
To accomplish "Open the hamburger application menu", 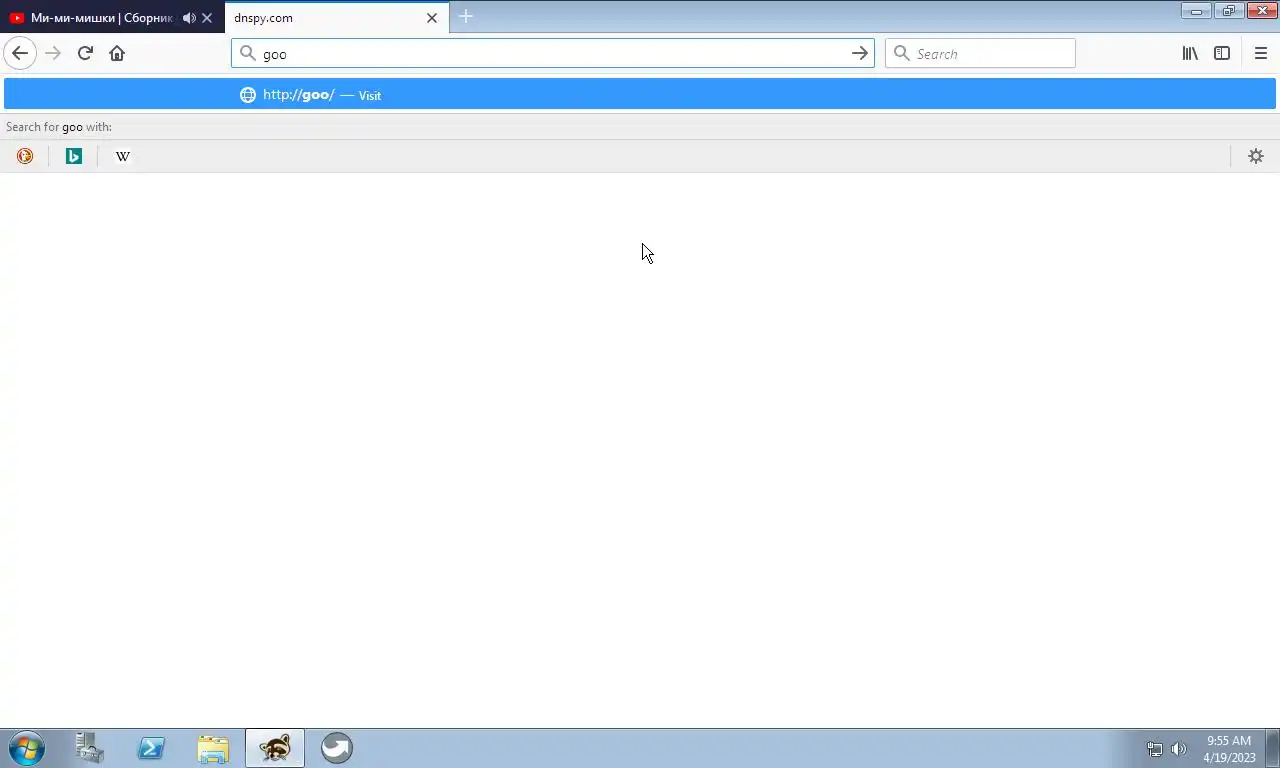I will click(1260, 53).
